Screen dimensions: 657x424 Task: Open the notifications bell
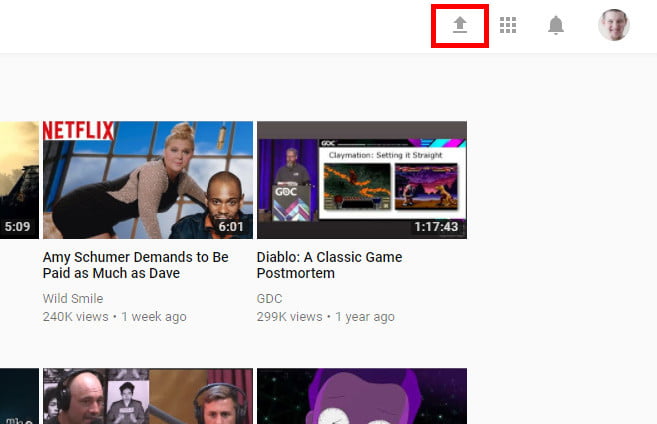[556, 26]
